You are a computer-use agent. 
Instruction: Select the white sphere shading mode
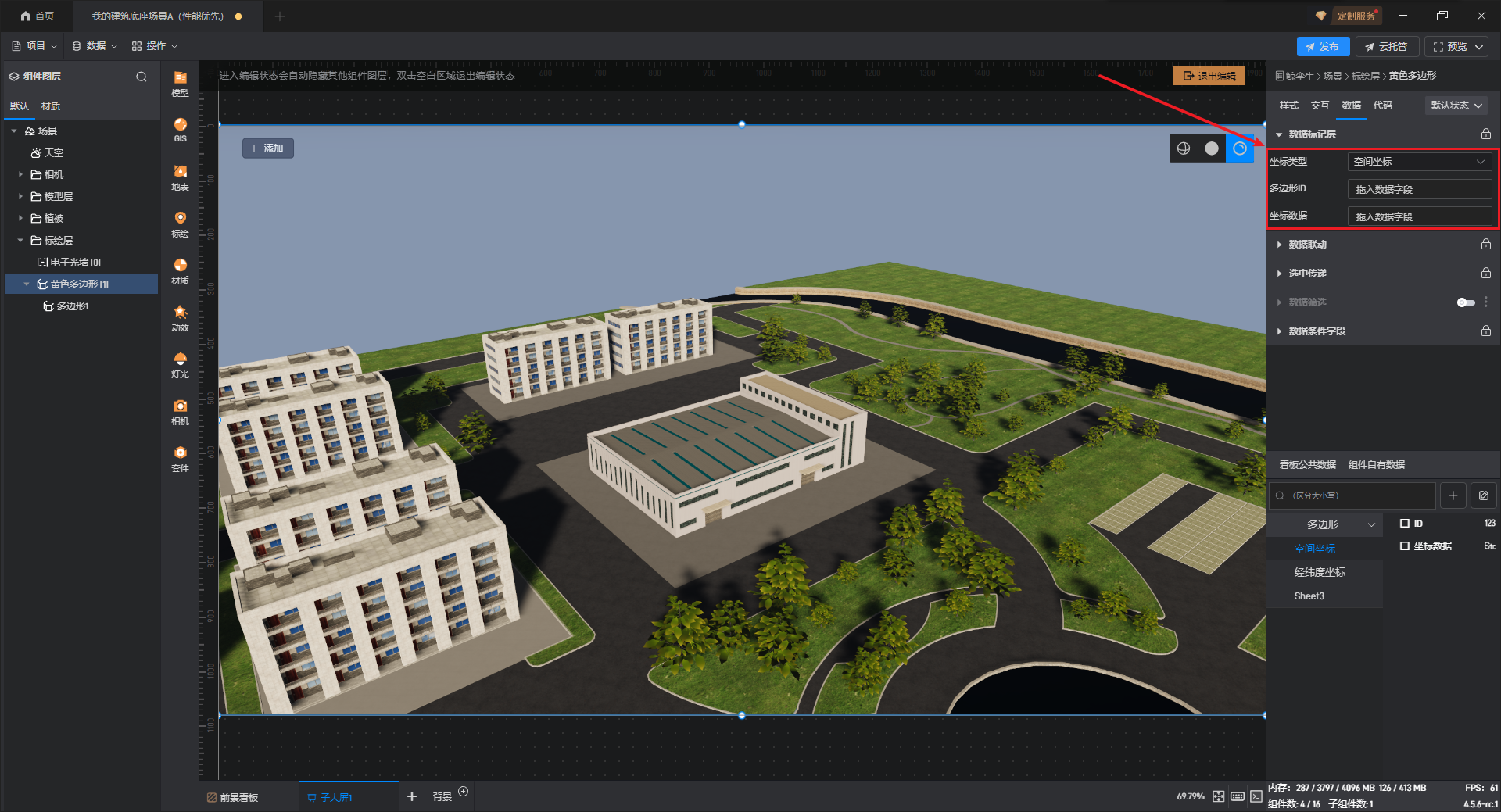point(1211,148)
